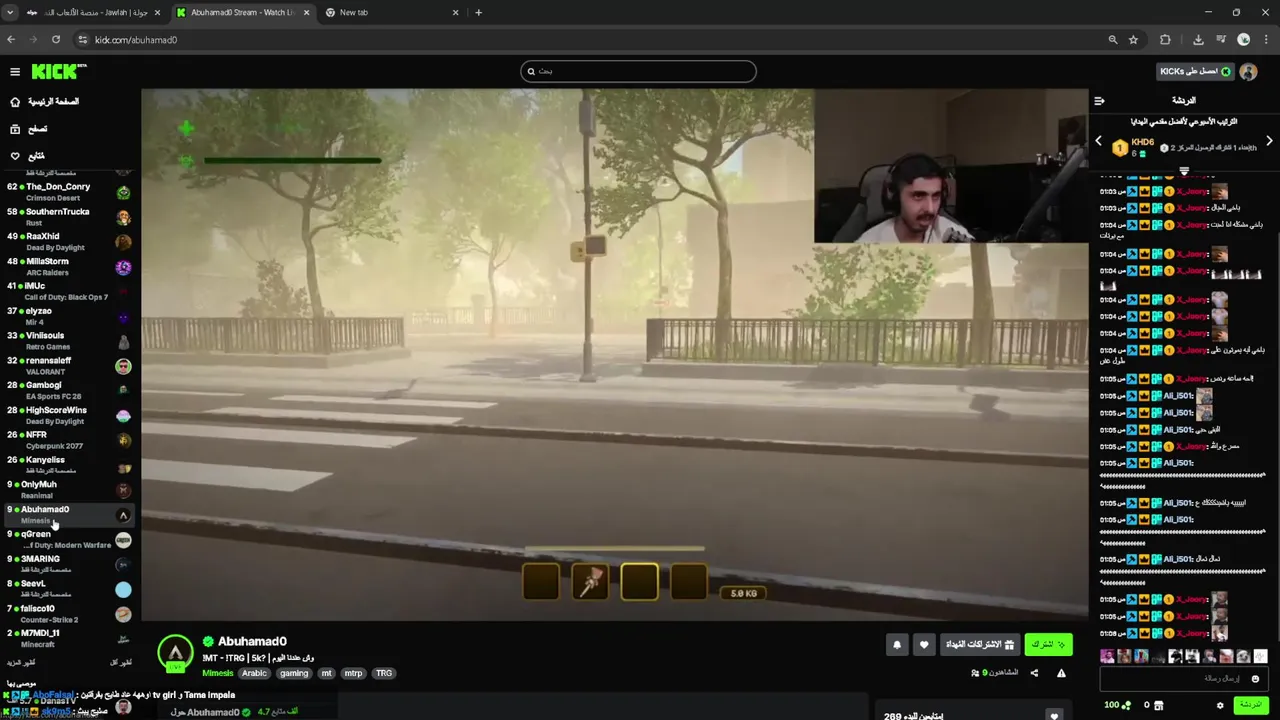Viewport: 1280px width, 720px height.
Task: Go to the home page sidebar item
Action: (44, 102)
